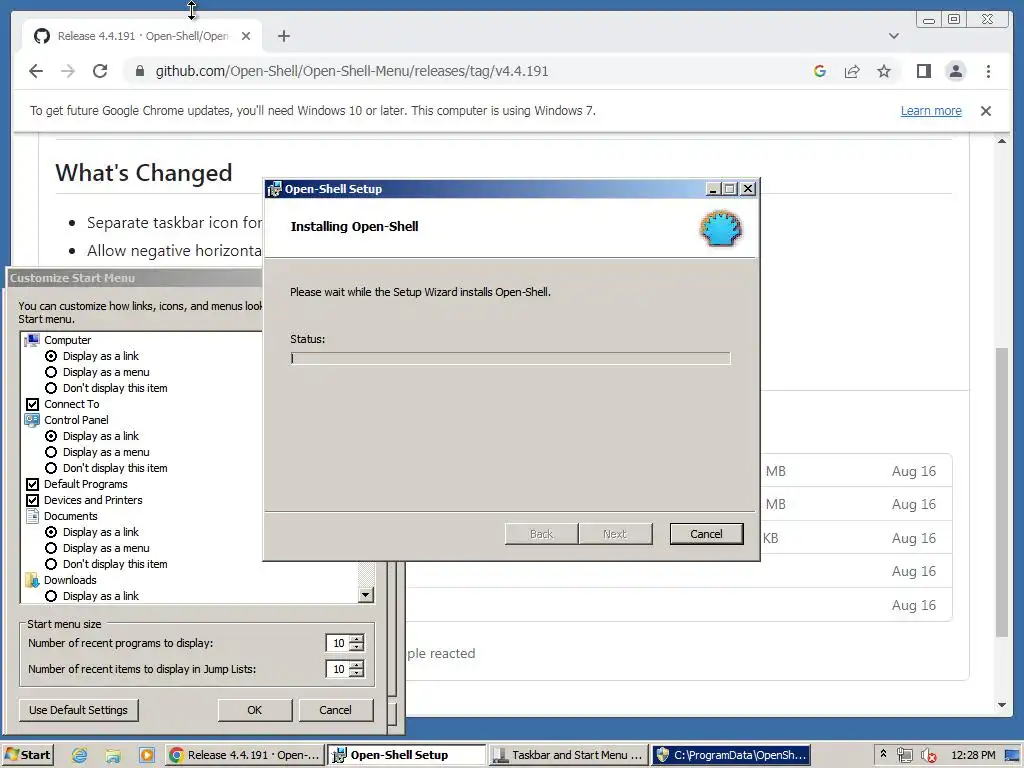Switch to Chrome Release taskbar button
Image resolution: width=1024 pixels, height=768 pixels.
tap(244, 755)
